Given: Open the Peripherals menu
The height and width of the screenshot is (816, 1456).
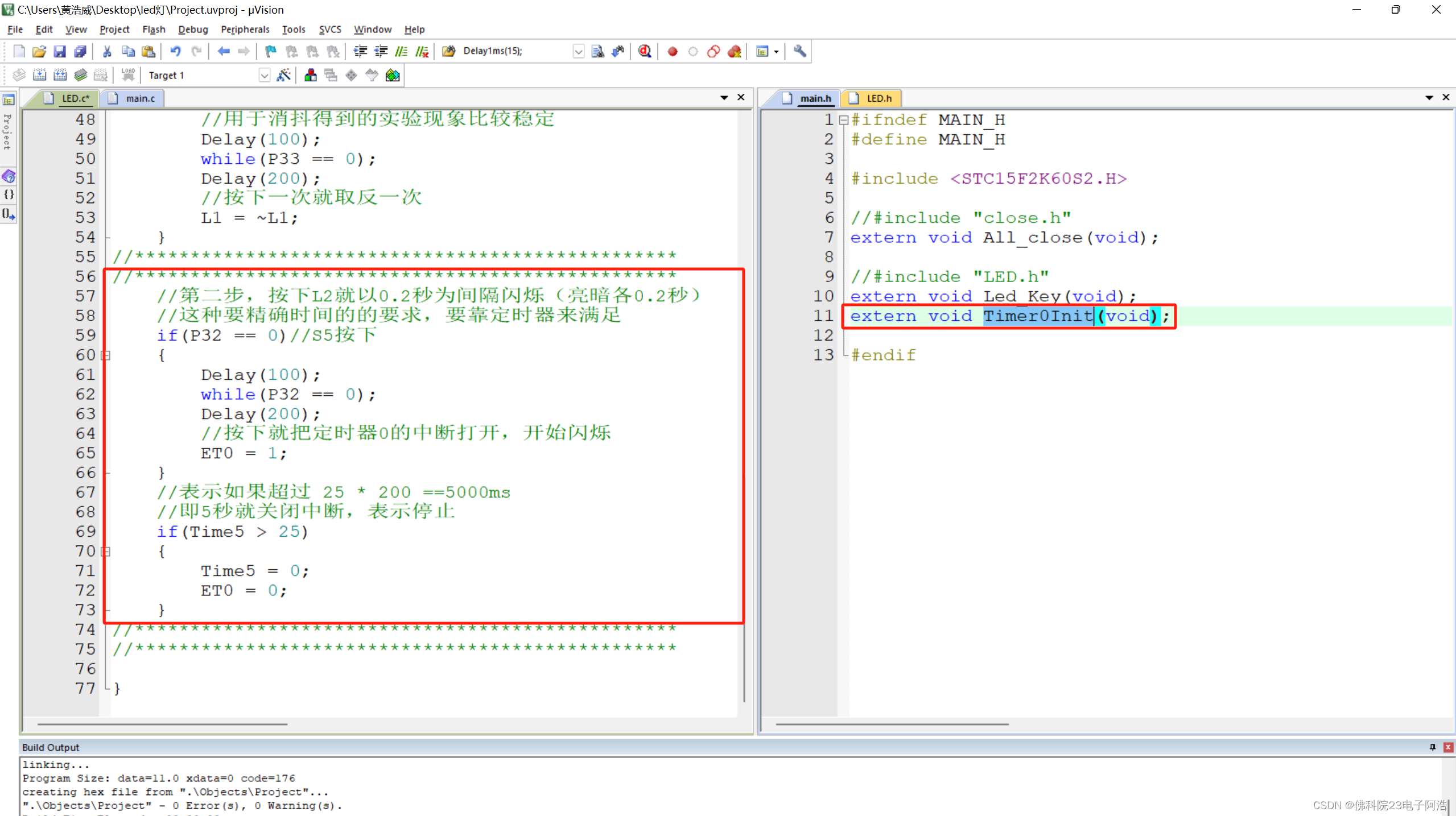Looking at the screenshot, I should pyautogui.click(x=245, y=29).
